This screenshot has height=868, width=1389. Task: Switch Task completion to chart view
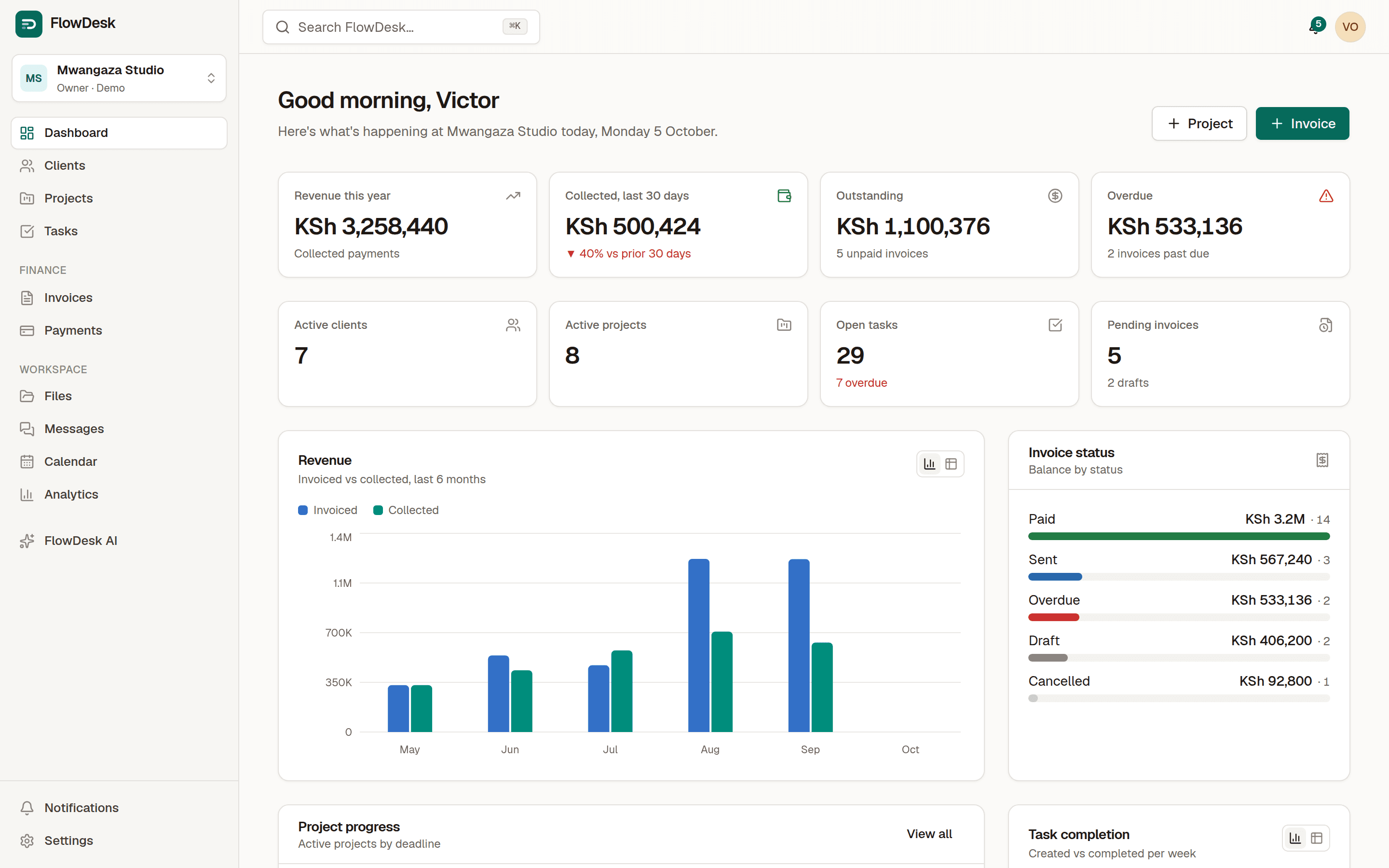point(1295,838)
